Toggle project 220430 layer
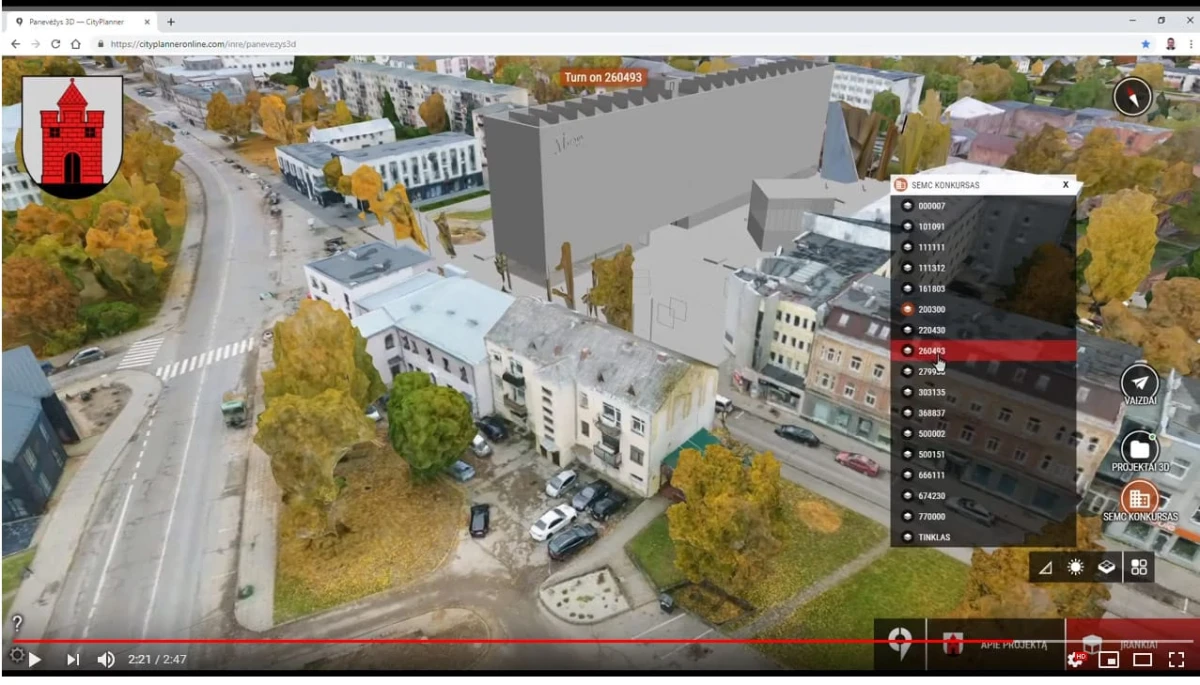This screenshot has height=685, width=1200. point(983,330)
